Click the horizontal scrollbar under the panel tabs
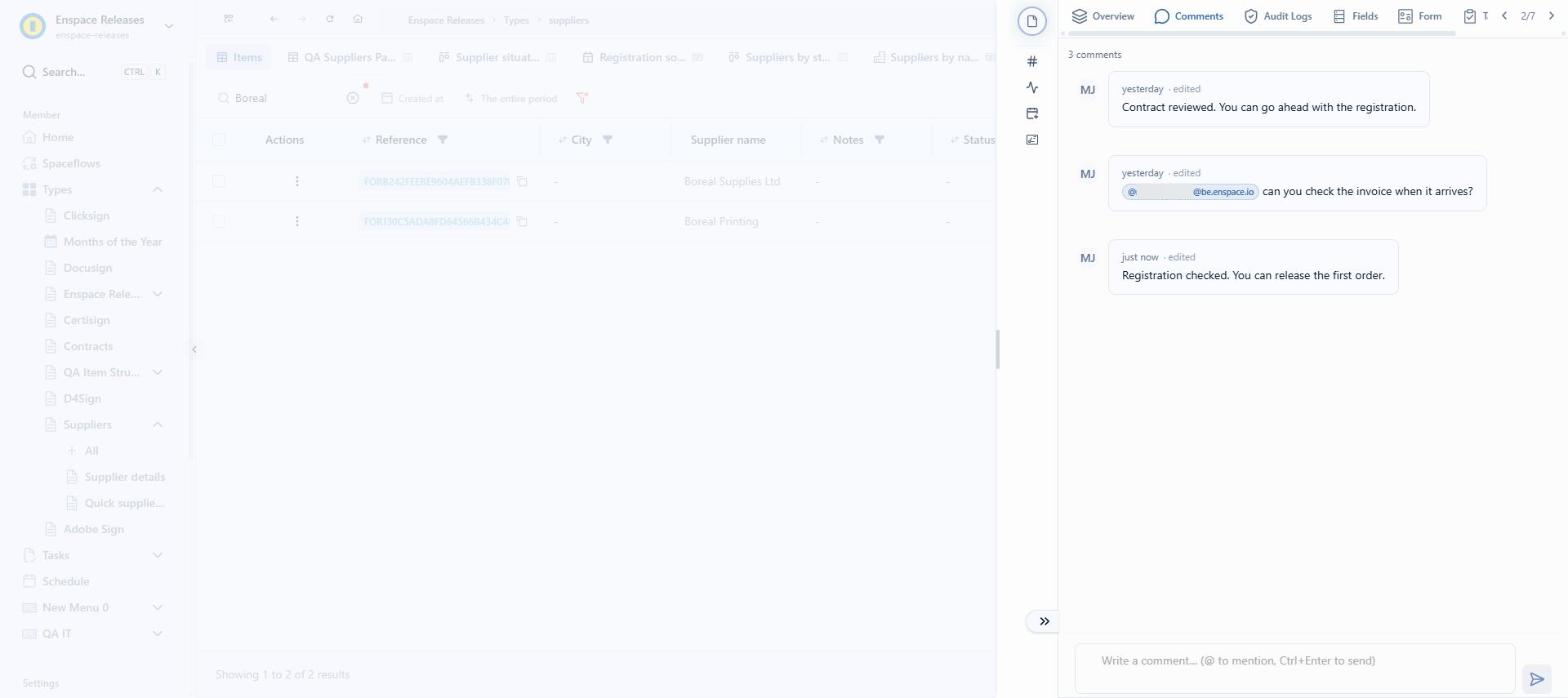This screenshot has height=698, width=1568. pos(1262,33)
